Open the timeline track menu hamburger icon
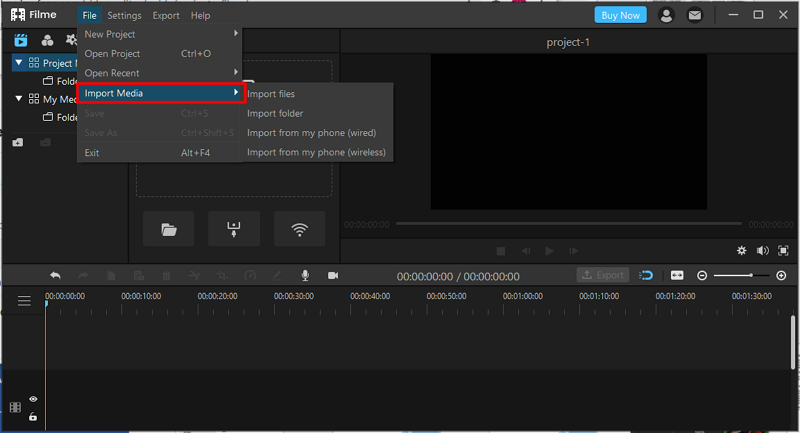This screenshot has width=800, height=433. 24,301
